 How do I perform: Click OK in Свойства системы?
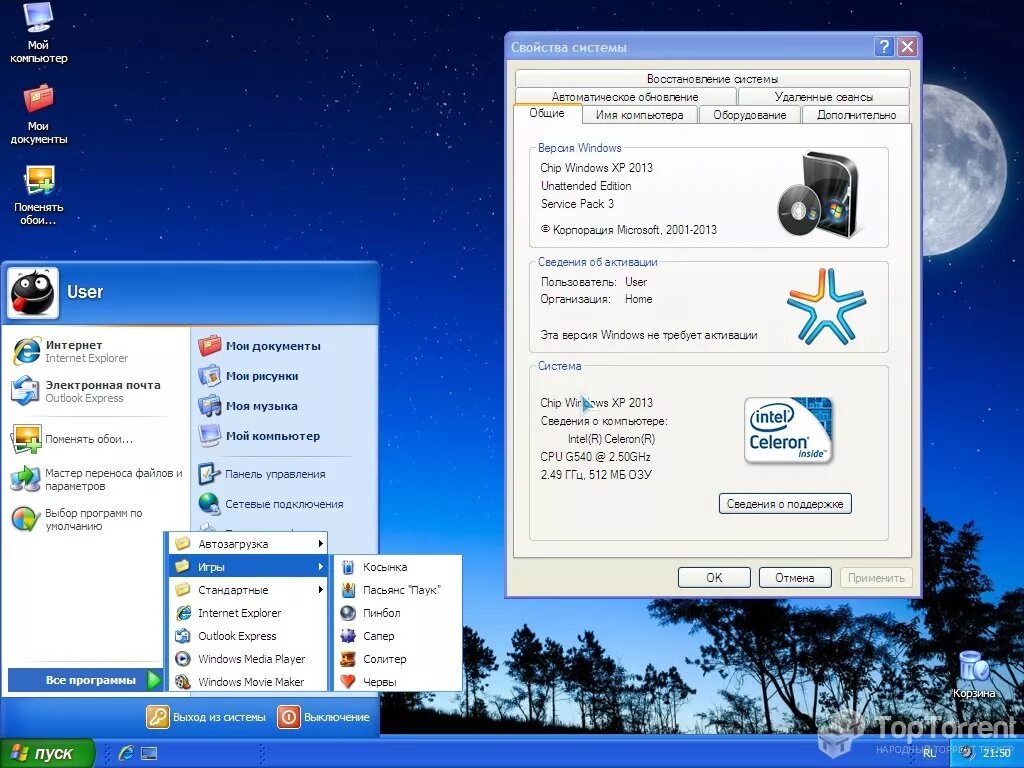(714, 577)
